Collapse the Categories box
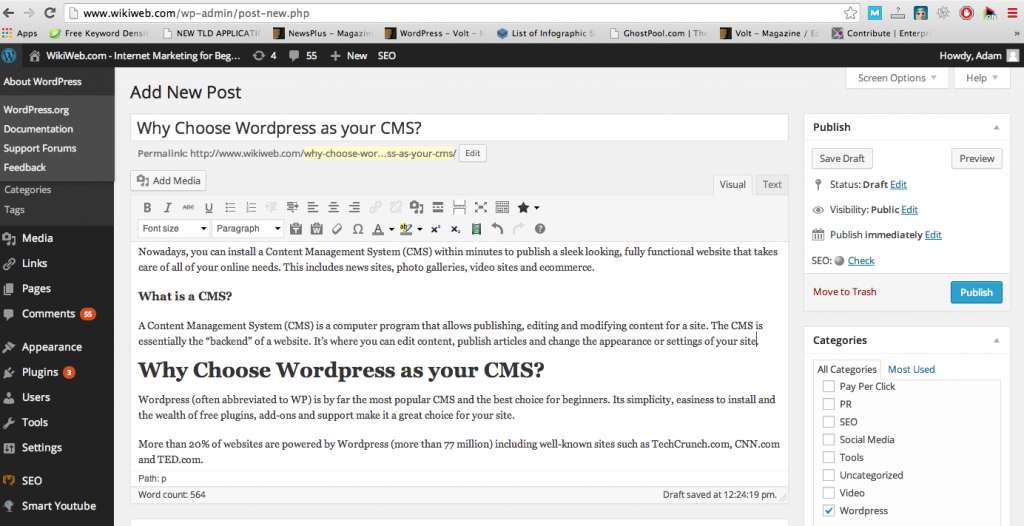This screenshot has width=1024, height=526. coord(996,340)
